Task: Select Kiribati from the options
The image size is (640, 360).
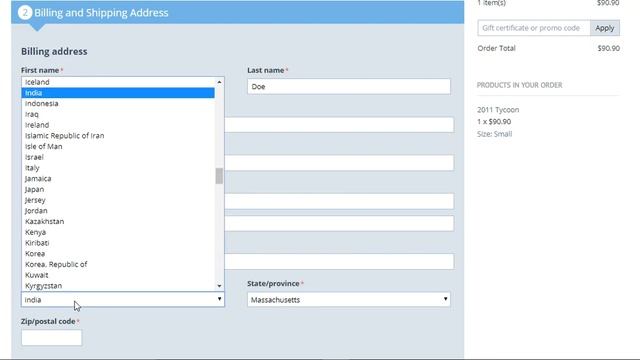Action: click(x=118, y=243)
